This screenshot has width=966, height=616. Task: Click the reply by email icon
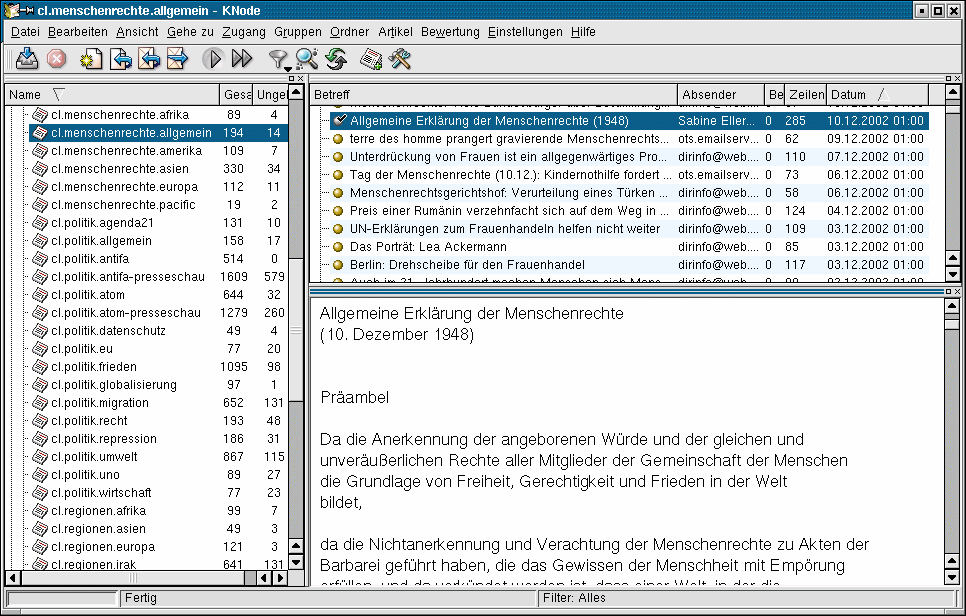coord(148,59)
